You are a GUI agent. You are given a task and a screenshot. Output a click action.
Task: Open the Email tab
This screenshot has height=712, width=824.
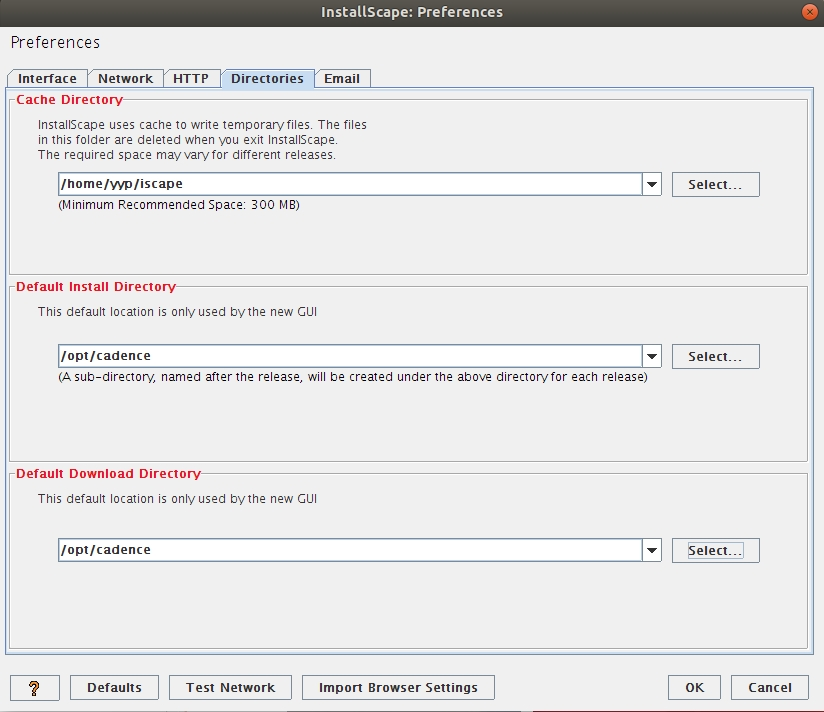(x=342, y=78)
